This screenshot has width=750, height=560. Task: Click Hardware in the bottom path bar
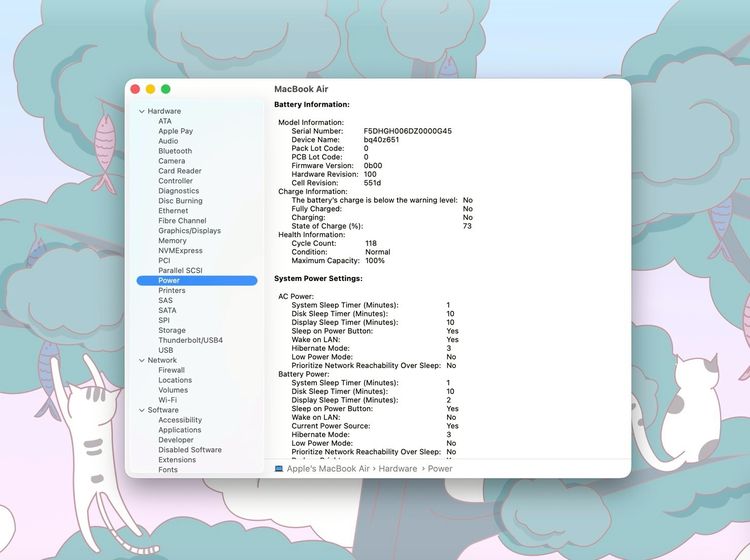(397, 468)
